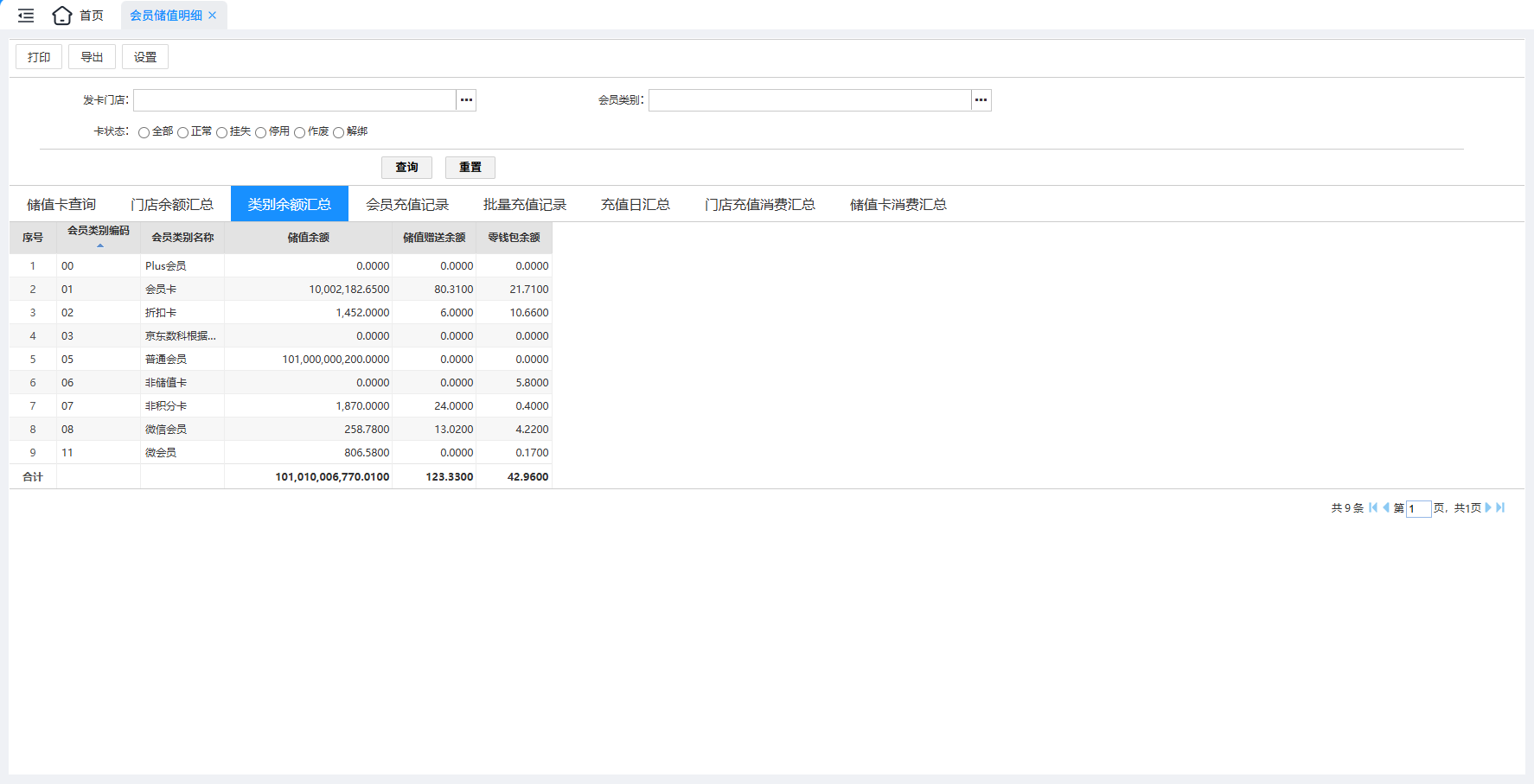Click gift balance total 123.3300

(x=450, y=477)
